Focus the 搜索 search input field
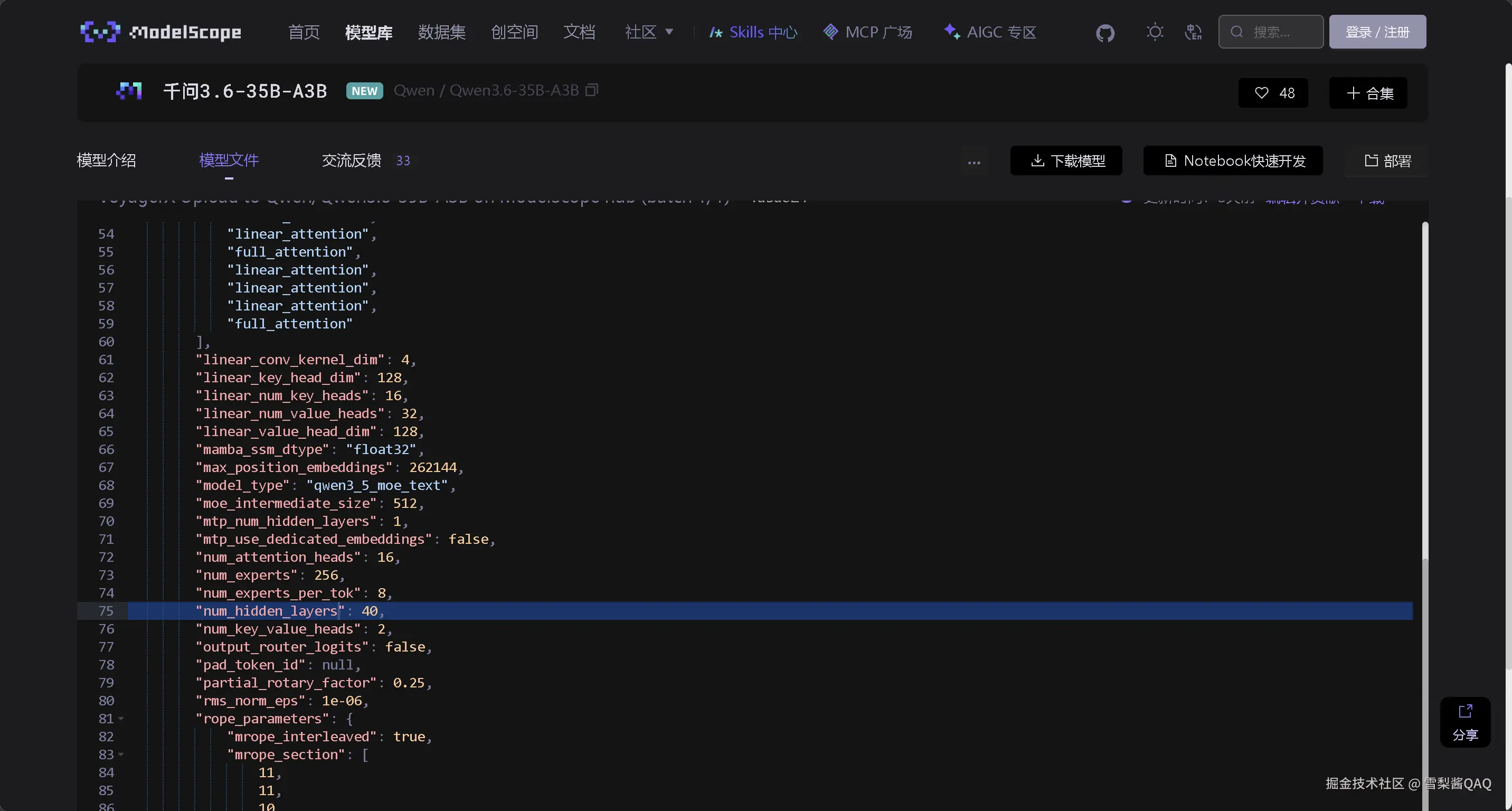The height and width of the screenshot is (811, 1512). [1280, 32]
